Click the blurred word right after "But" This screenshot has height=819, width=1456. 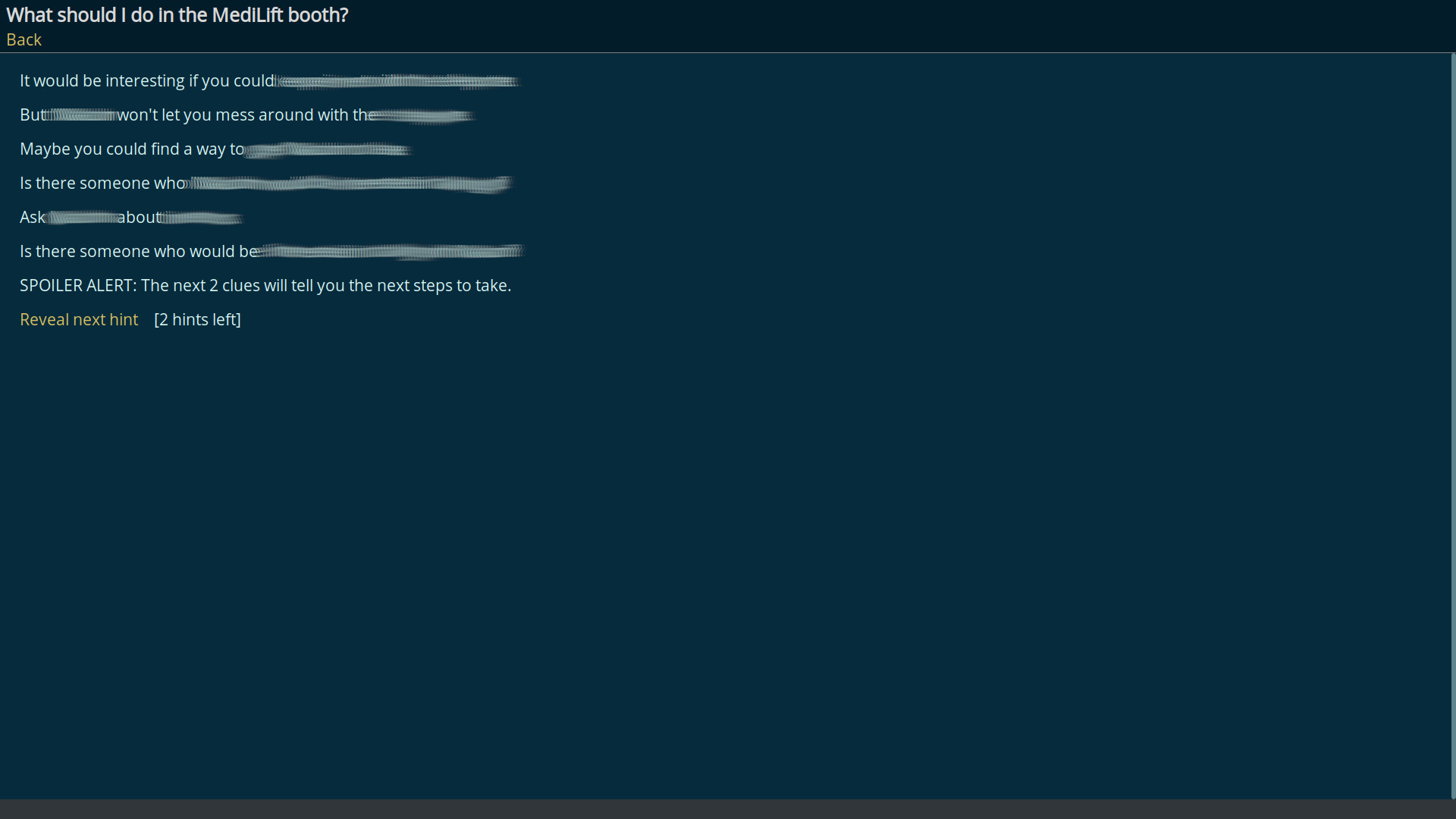tap(81, 115)
